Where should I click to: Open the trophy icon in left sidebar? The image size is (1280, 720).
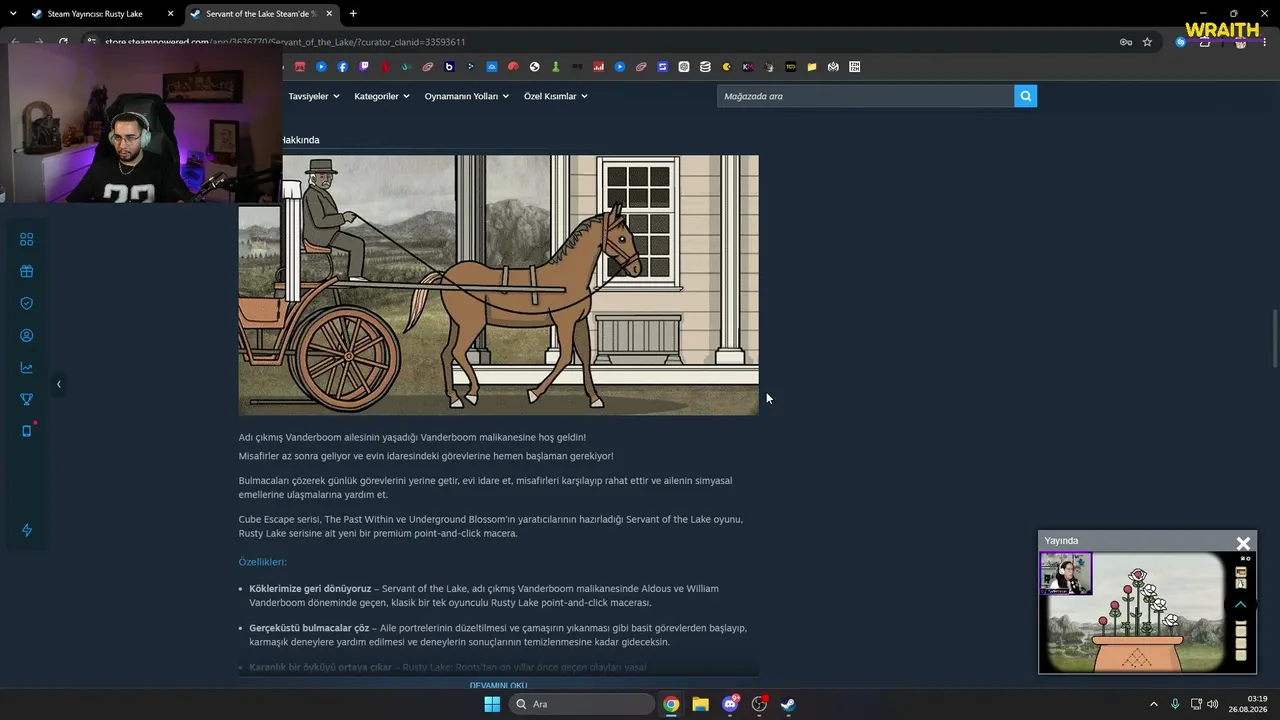(27, 399)
